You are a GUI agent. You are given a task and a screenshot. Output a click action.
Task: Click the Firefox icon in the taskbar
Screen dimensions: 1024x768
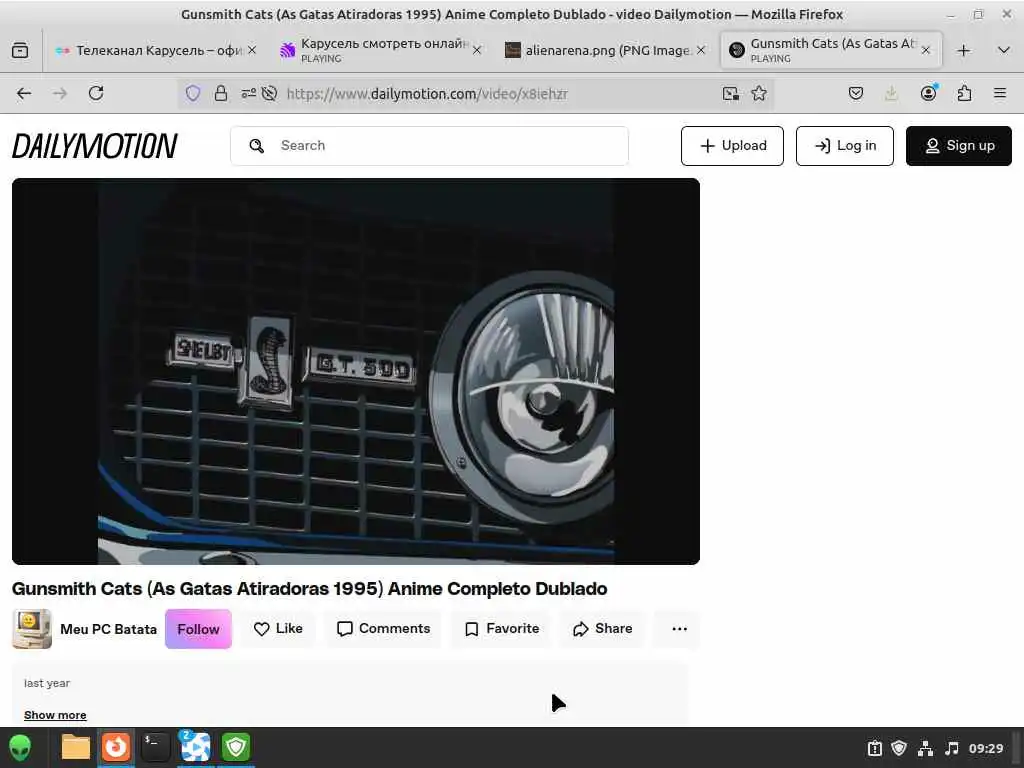pyautogui.click(x=116, y=746)
